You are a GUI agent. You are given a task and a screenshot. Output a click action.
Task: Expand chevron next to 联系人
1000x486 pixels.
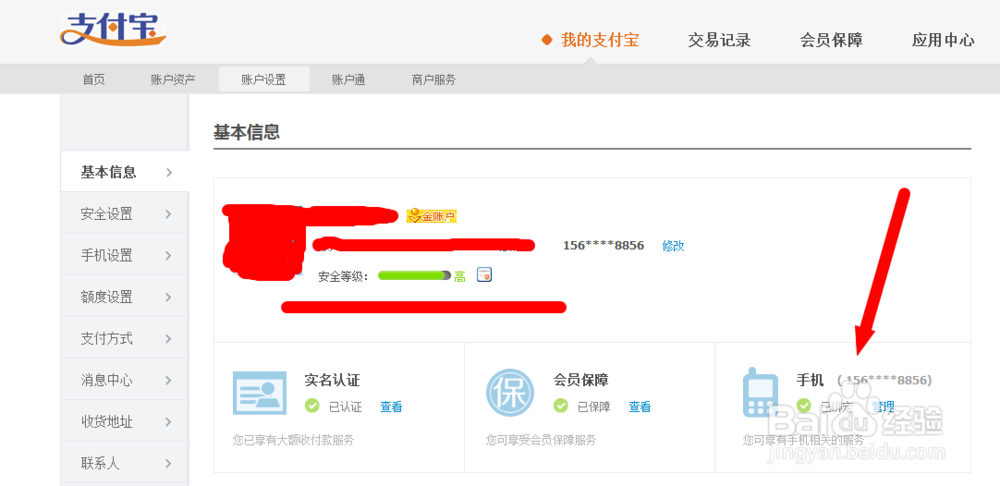pos(169,464)
